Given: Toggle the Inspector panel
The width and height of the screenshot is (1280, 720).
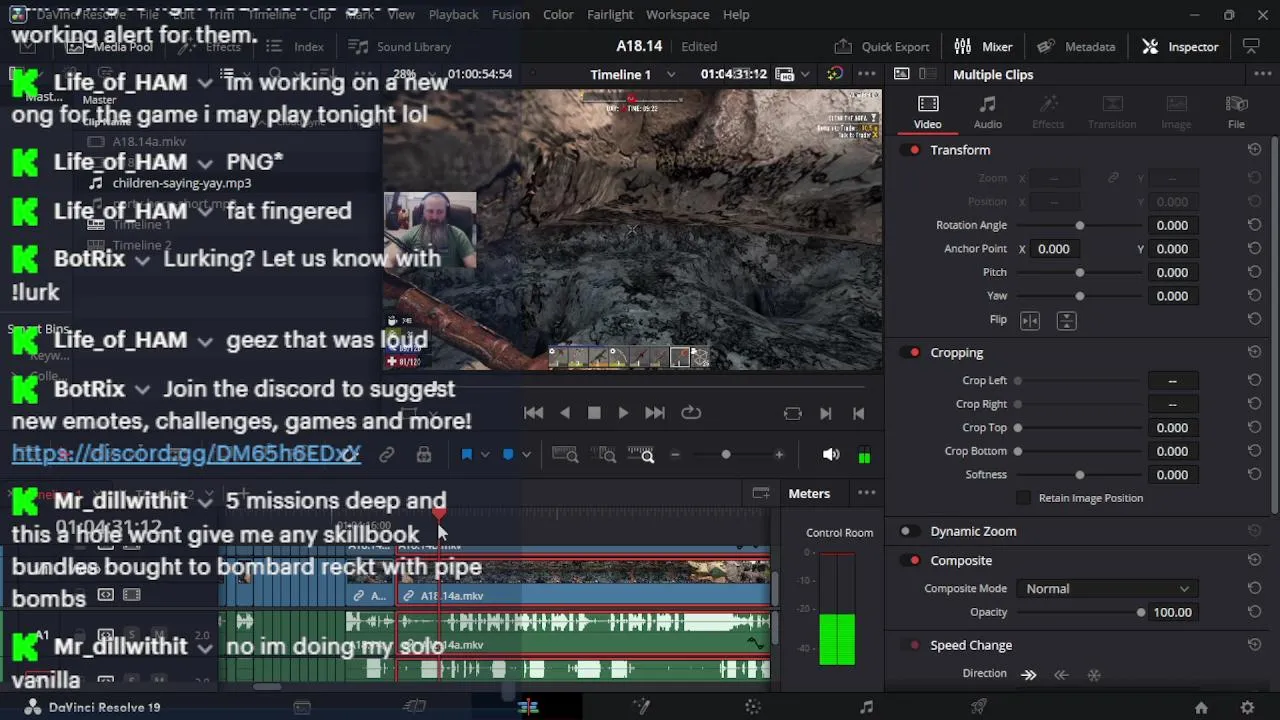Looking at the screenshot, I should click(x=1180, y=46).
